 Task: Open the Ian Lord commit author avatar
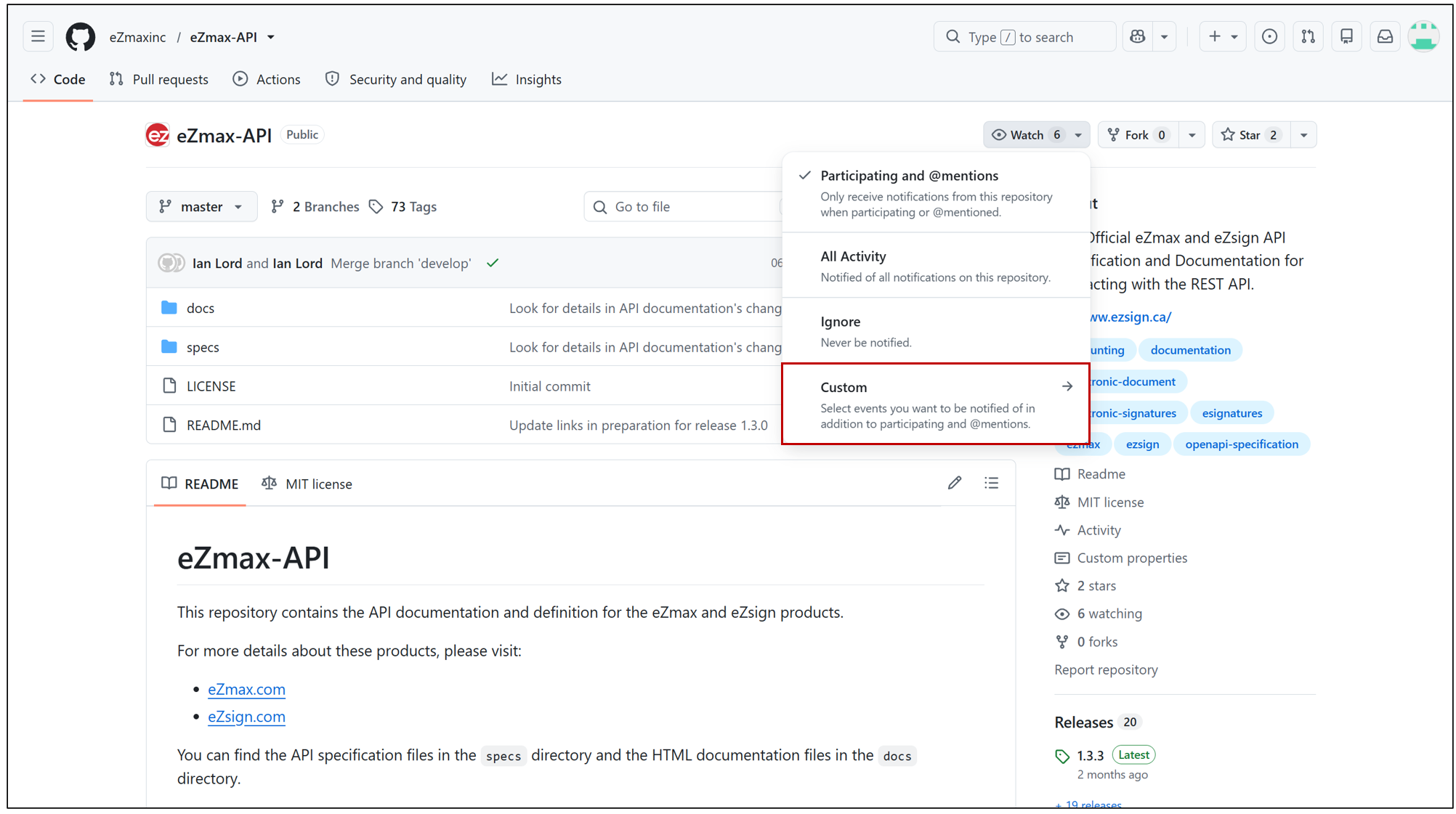171,263
